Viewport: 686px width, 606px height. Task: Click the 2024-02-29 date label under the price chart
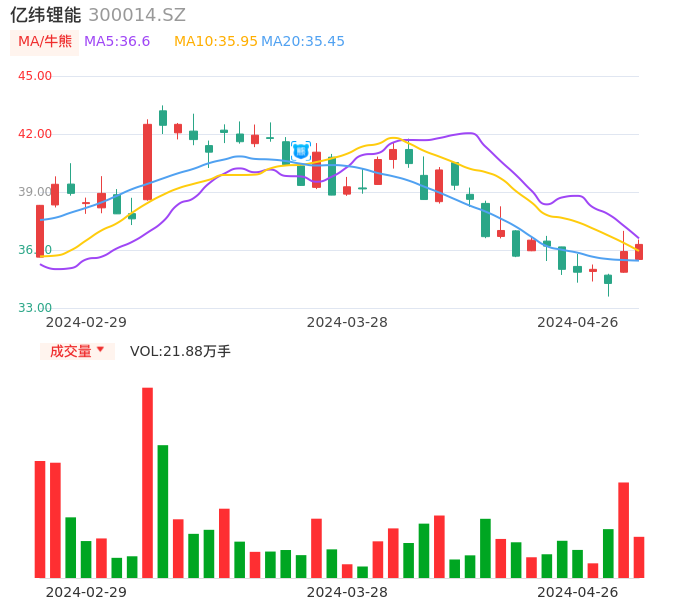click(x=86, y=322)
